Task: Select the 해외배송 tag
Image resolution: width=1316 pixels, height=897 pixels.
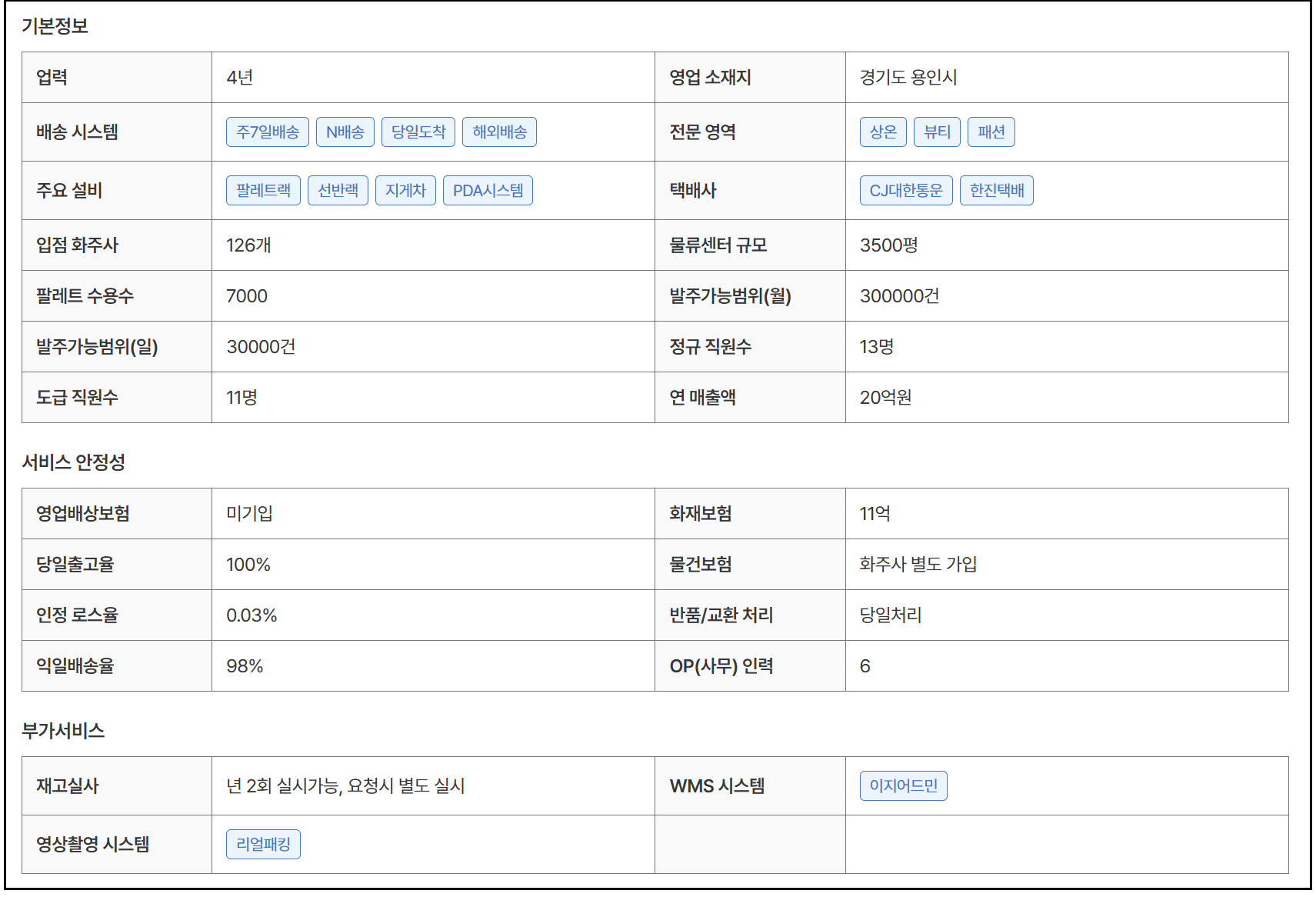Action: [x=499, y=132]
